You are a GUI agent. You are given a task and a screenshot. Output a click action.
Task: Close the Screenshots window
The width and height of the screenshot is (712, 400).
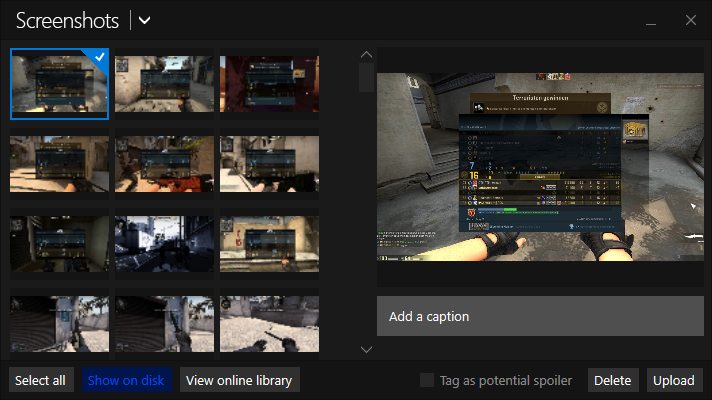[x=691, y=20]
